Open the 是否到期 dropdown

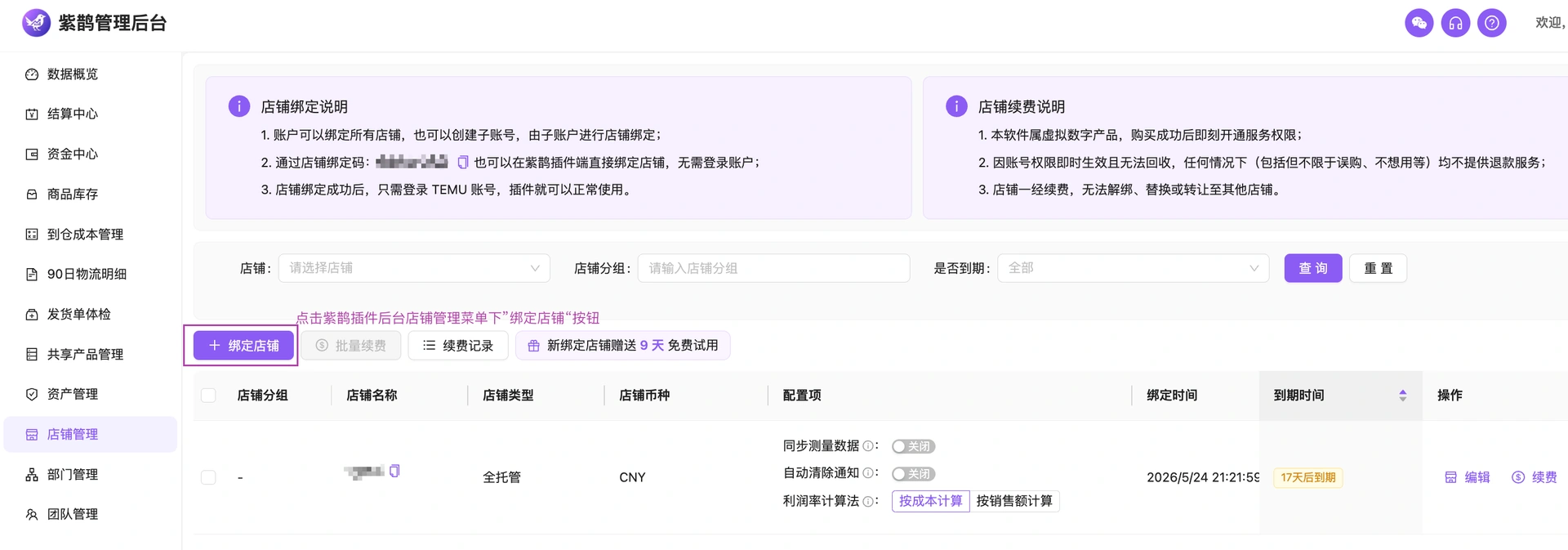1133,268
